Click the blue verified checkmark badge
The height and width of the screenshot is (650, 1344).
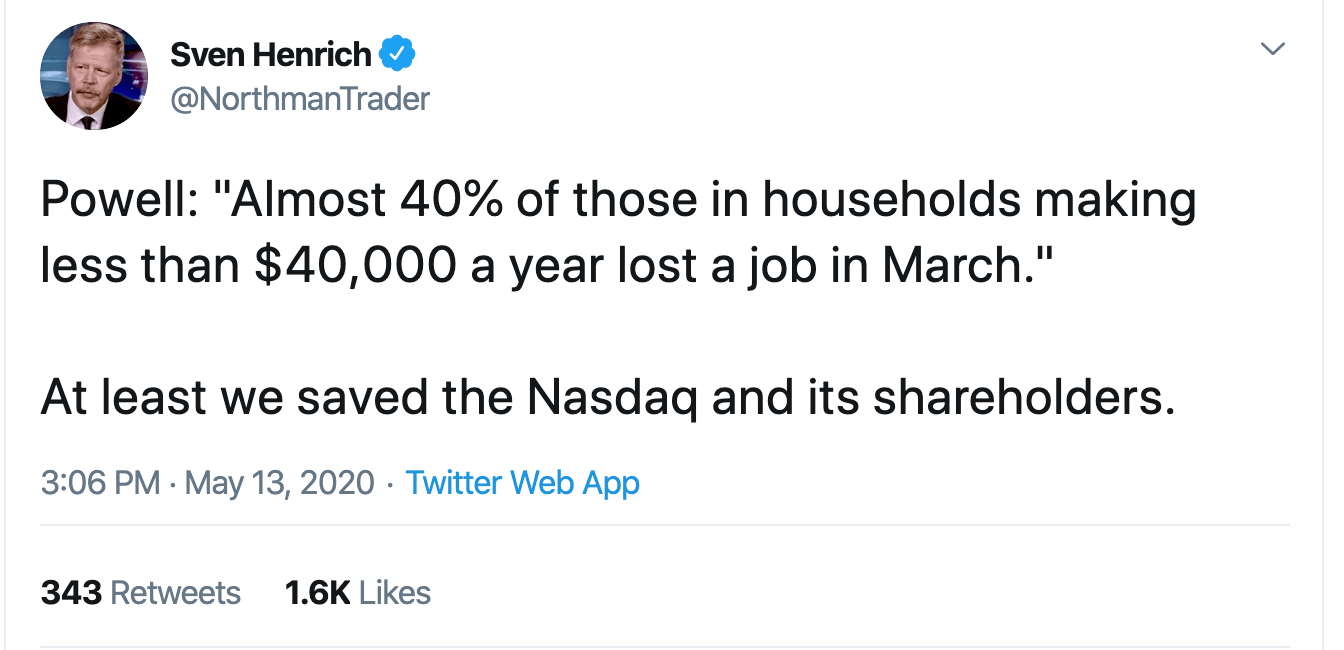point(398,54)
